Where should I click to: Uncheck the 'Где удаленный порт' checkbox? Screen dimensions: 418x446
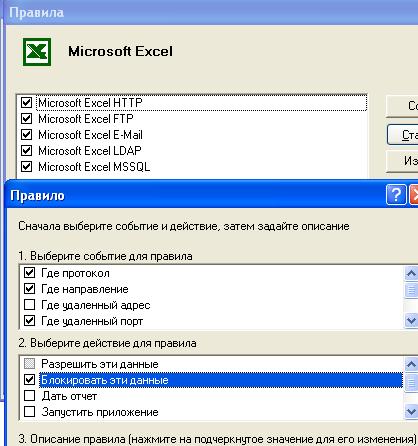tap(29, 321)
